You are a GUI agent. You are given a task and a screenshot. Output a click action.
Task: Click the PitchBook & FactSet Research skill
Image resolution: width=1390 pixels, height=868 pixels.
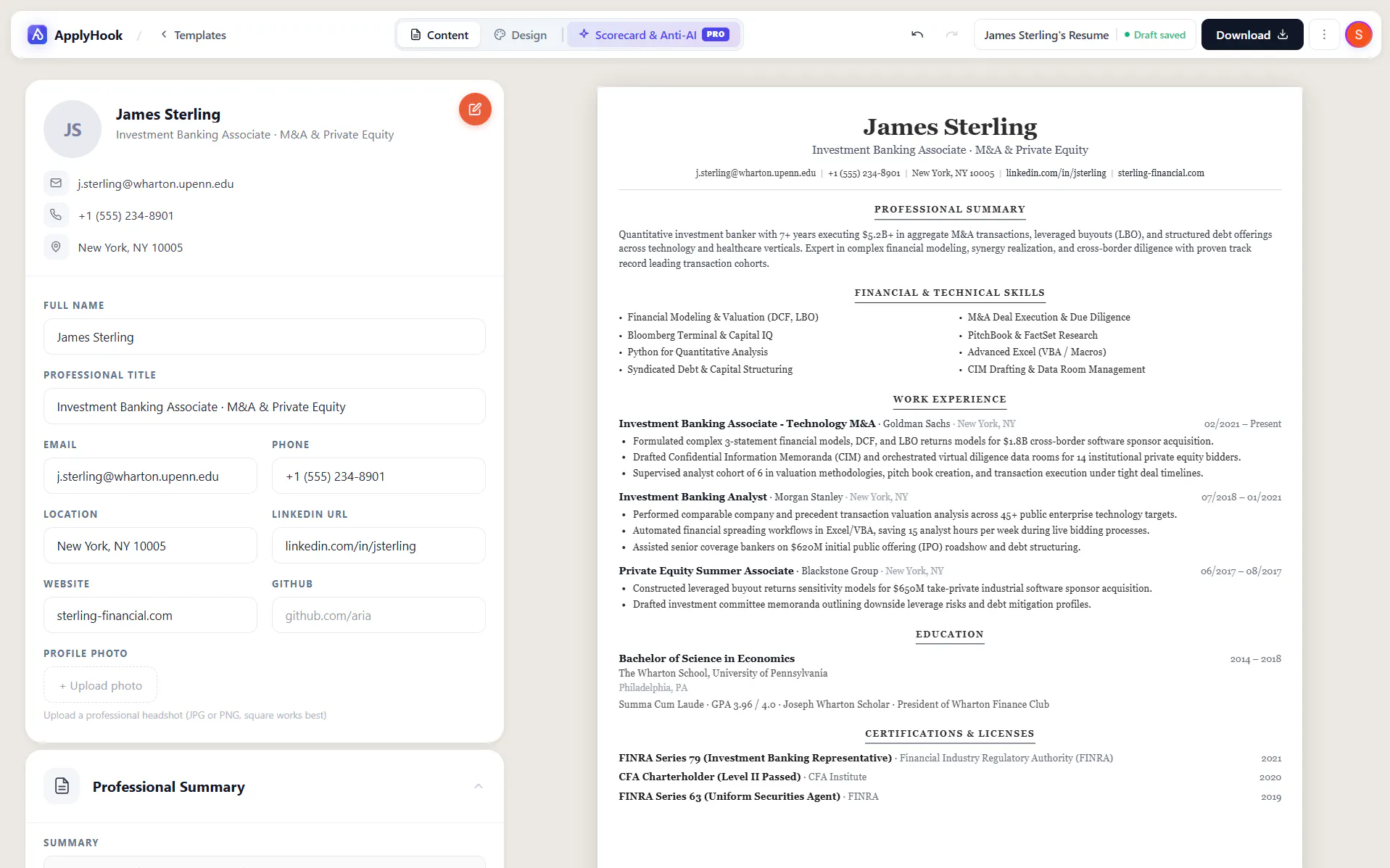(1033, 336)
